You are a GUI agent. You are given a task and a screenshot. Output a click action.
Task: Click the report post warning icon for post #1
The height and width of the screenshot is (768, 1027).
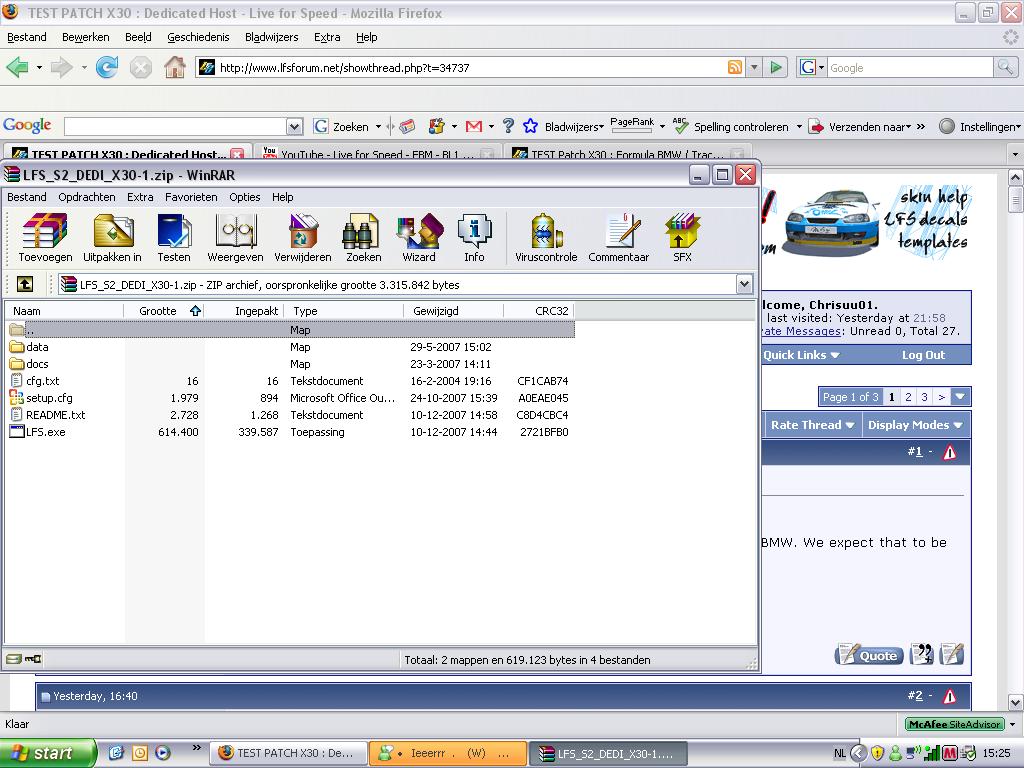949,452
